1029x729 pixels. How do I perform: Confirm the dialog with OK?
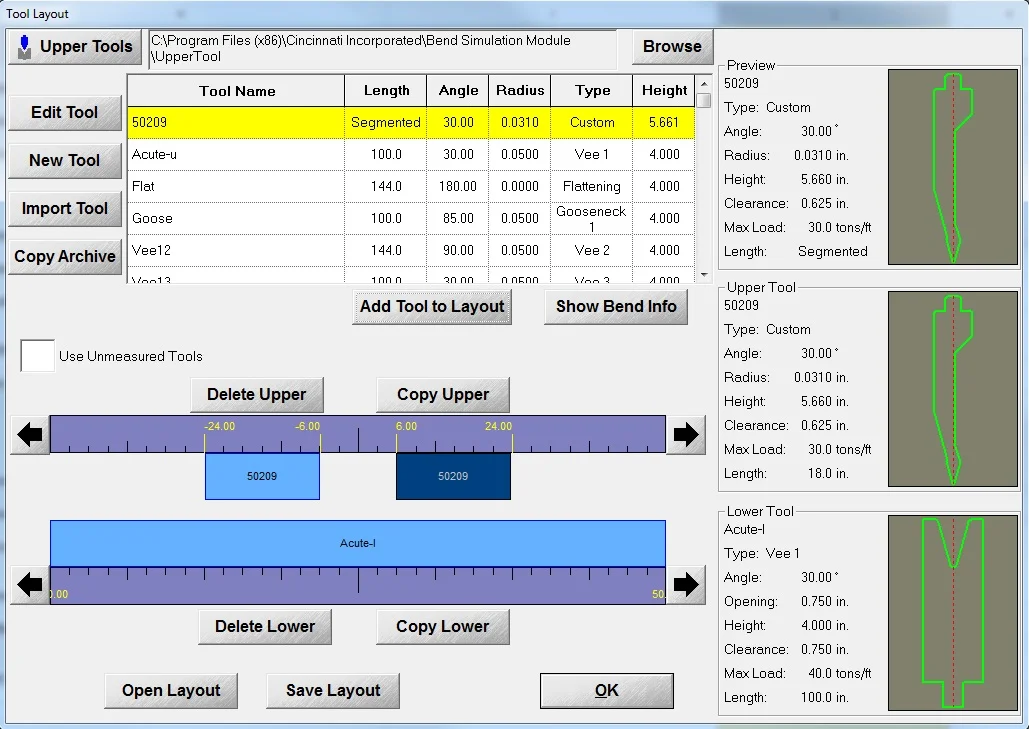[606, 690]
